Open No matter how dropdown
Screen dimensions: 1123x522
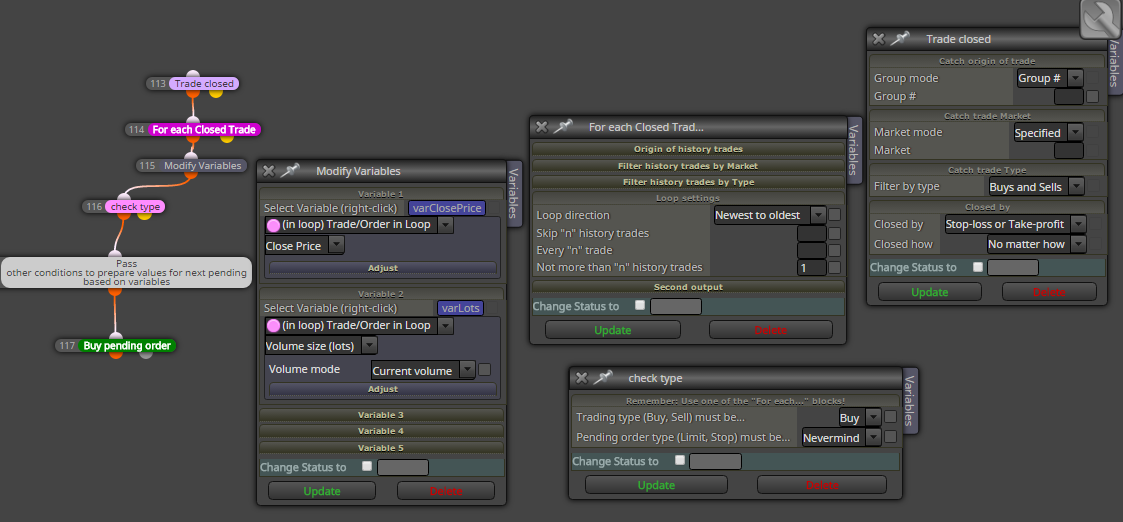(1037, 244)
